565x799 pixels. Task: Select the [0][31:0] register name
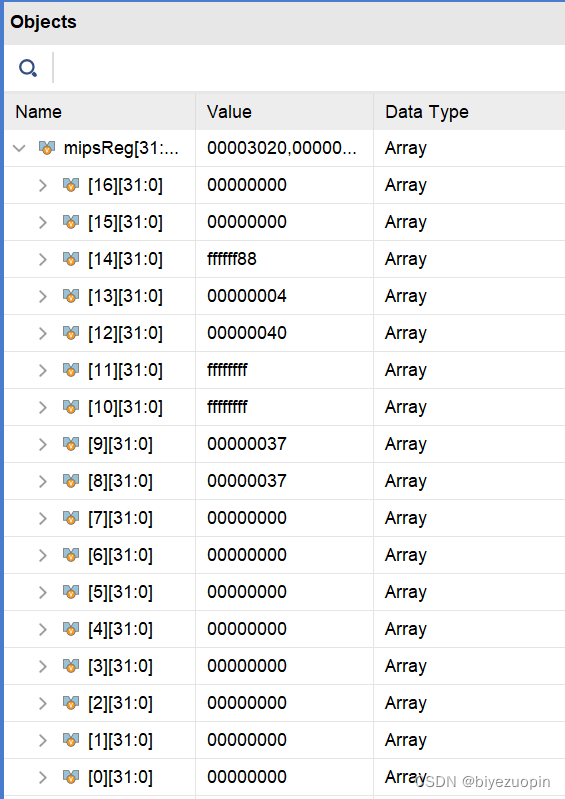pyautogui.click(x=120, y=777)
